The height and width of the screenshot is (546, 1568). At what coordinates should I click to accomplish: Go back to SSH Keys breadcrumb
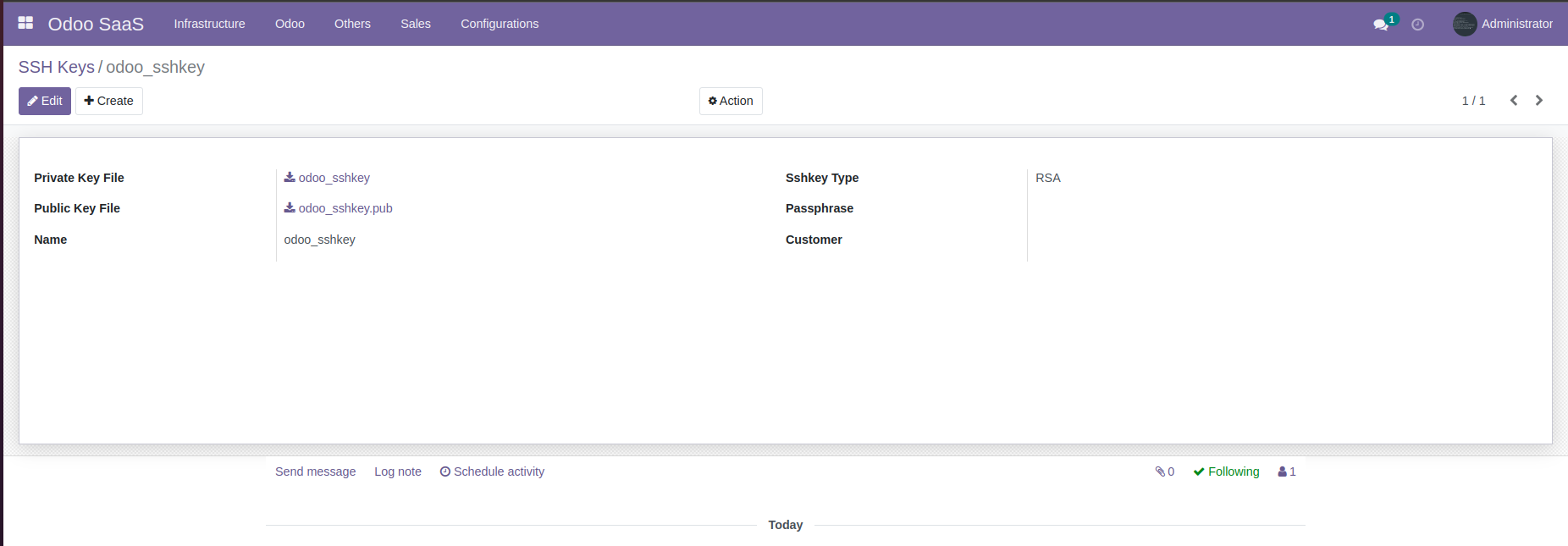click(57, 67)
